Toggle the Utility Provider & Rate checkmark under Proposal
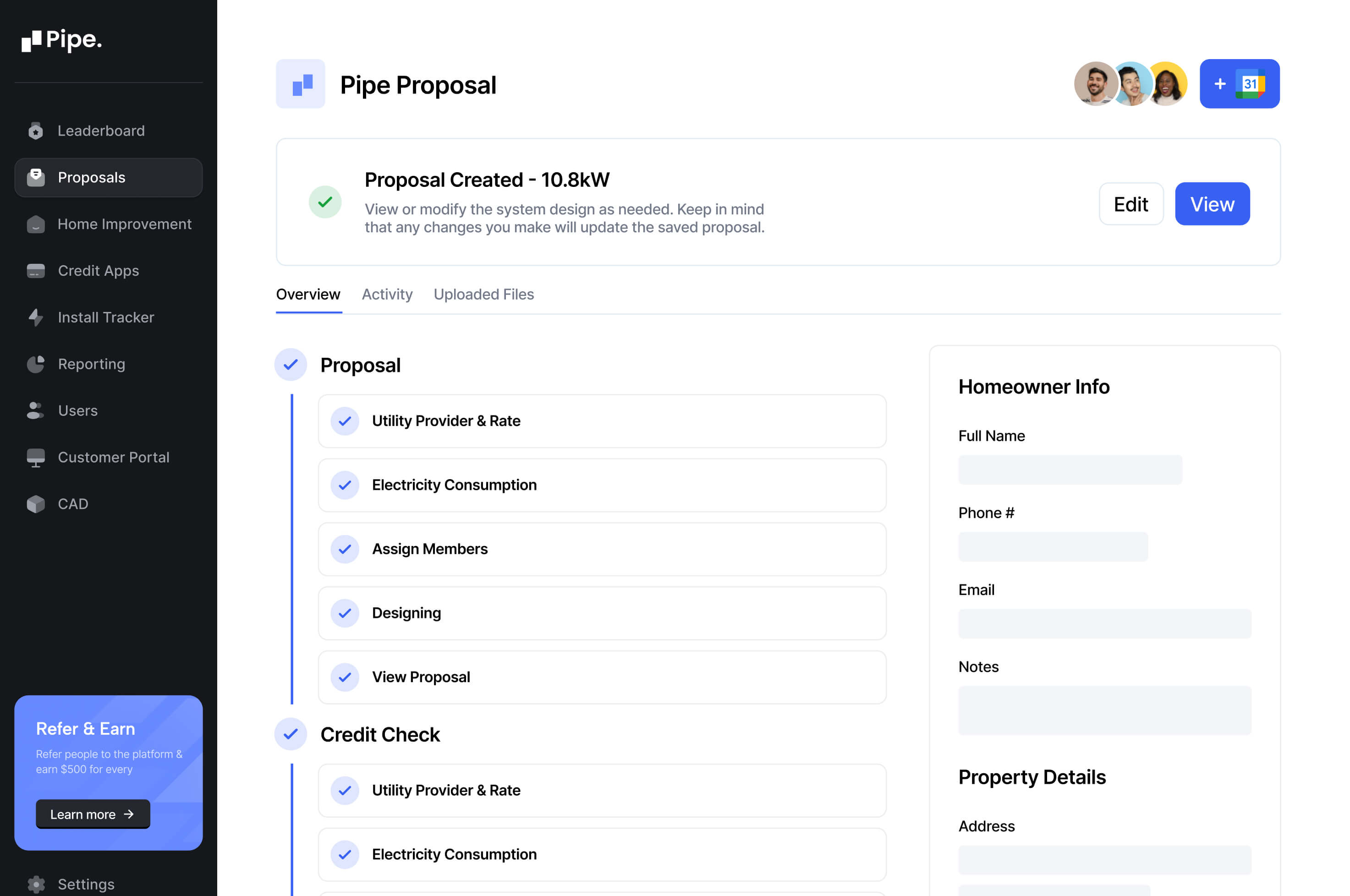The width and height of the screenshot is (1350, 896). point(345,421)
